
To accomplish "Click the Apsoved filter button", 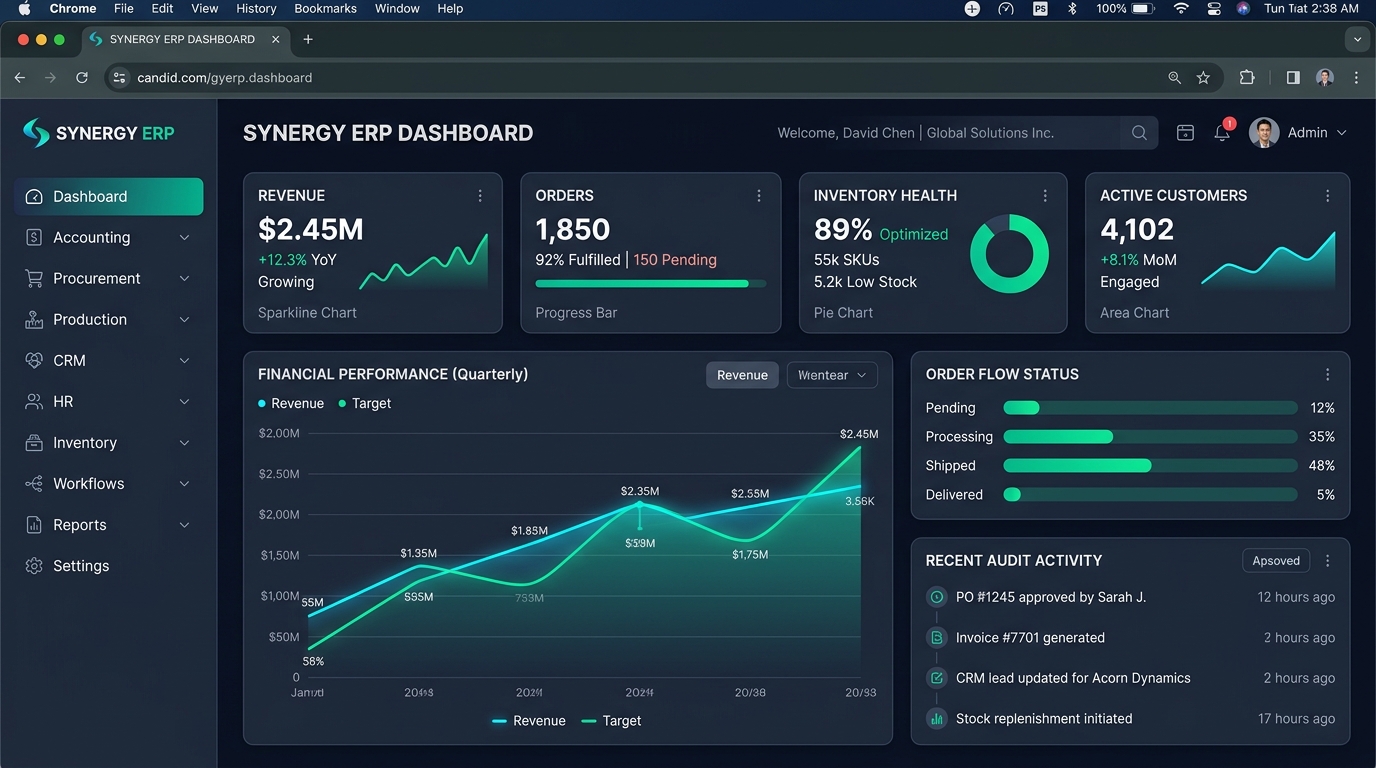I will tap(1276, 561).
